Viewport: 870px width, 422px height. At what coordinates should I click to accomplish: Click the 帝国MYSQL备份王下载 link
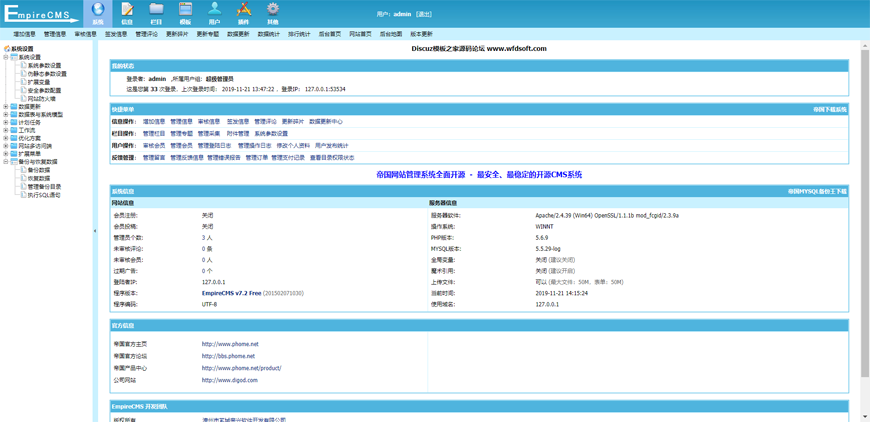pos(818,191)
